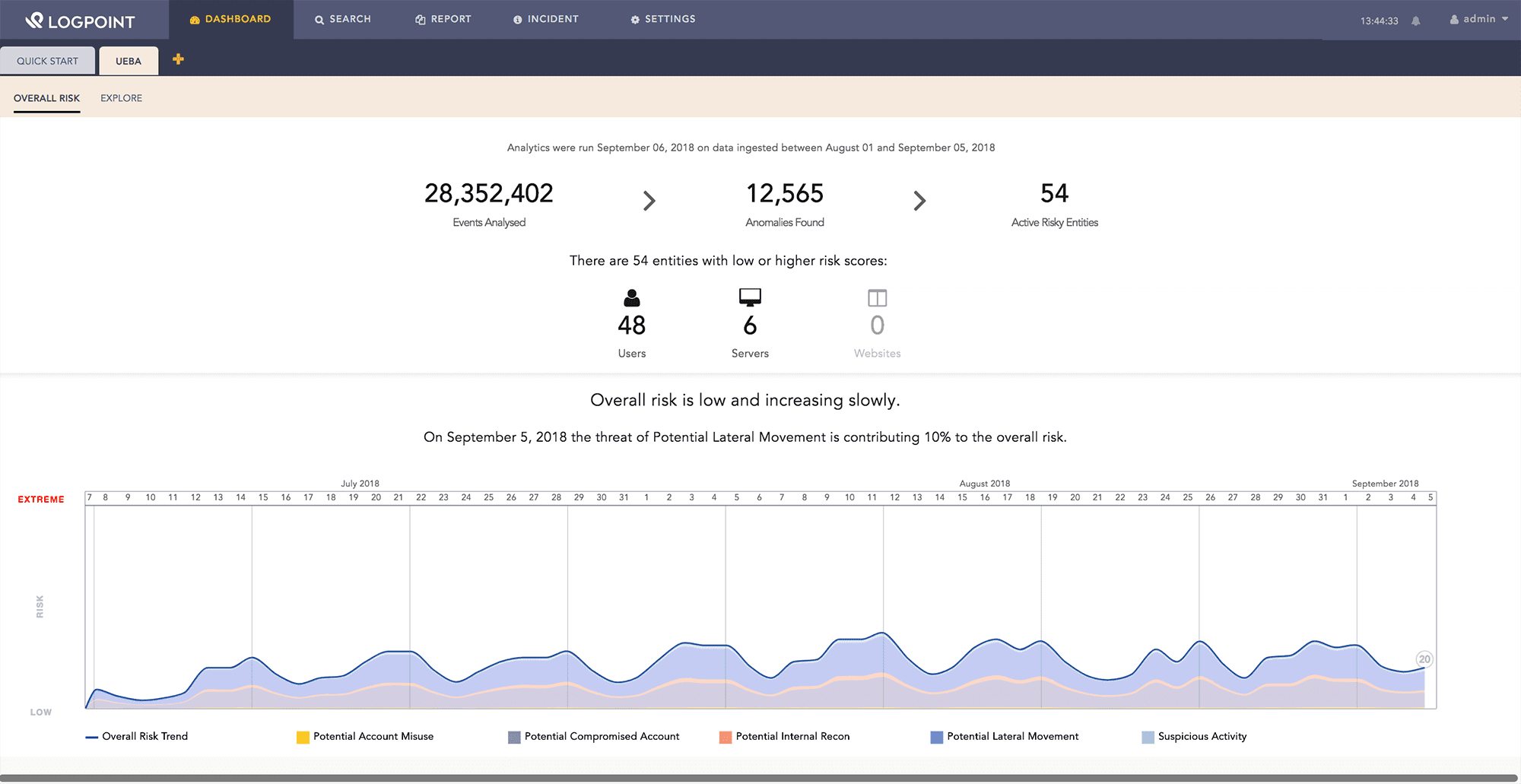Open the Dashboard menu item

230,19
